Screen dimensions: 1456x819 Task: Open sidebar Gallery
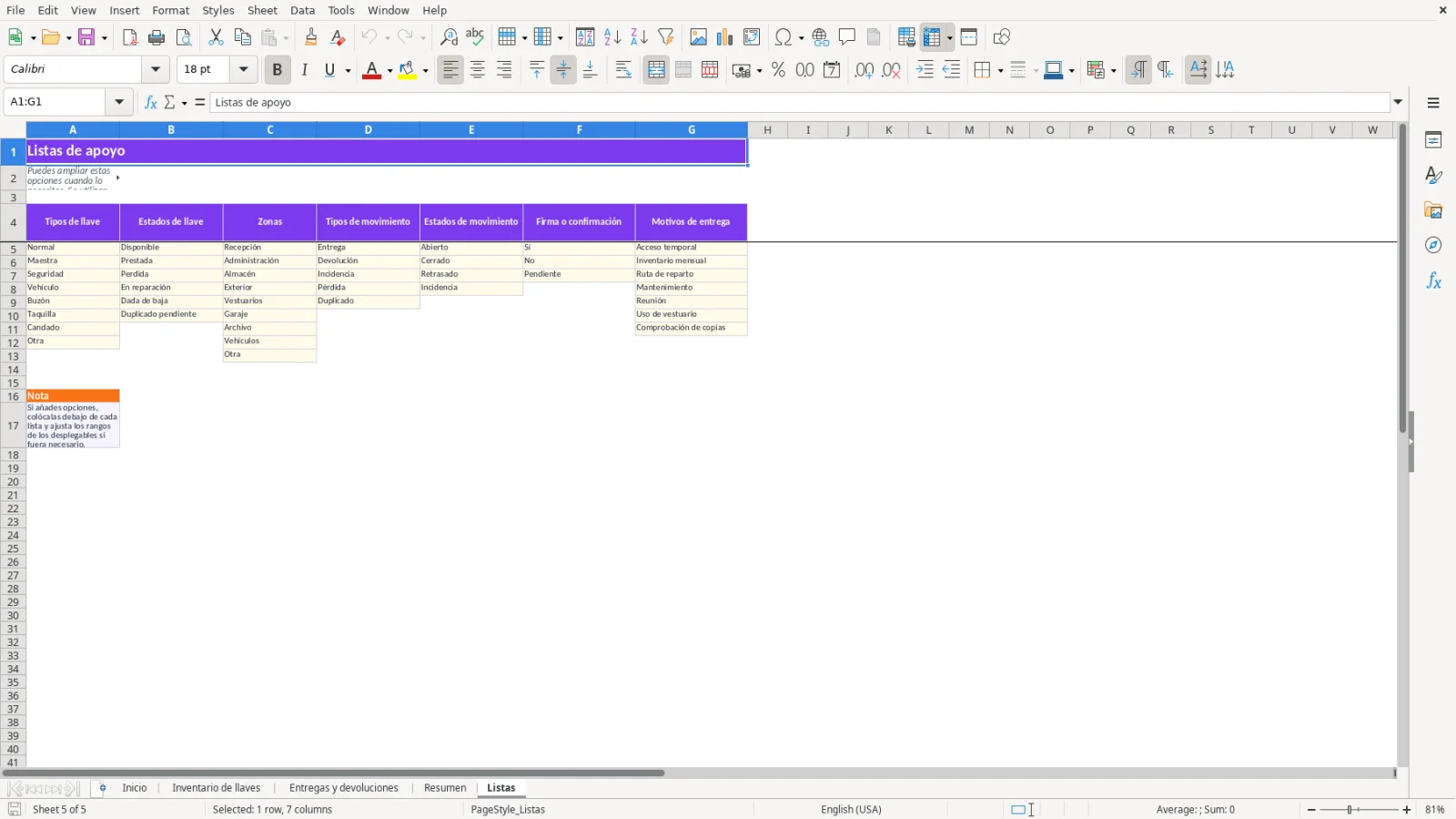1433,210
